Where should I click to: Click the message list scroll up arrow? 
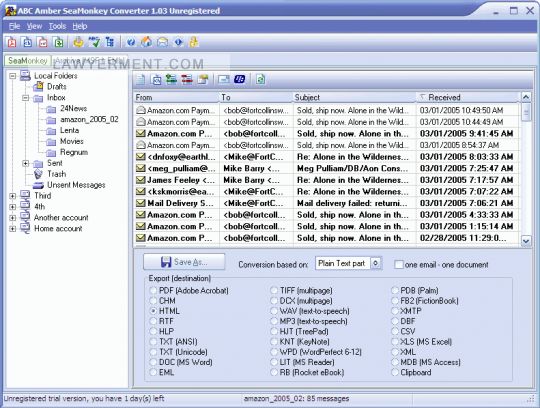(x=526, y=97)
